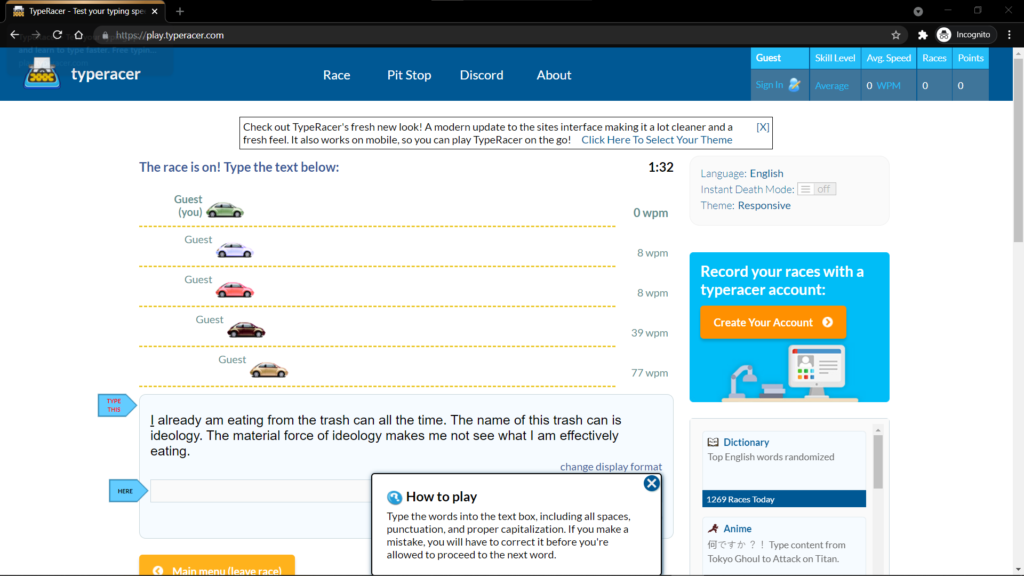Click the Incognito profile icon
The height and width of the screenshot is (576, 1024).
[x=944, y=35]
